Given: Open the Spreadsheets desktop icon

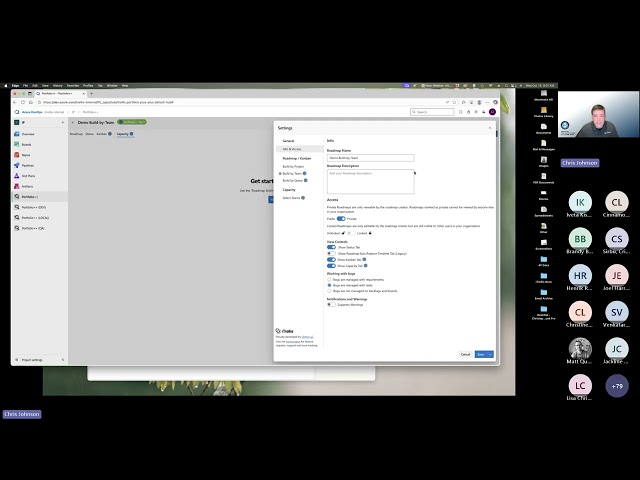Looking at the screenshot, I should 544,211.
